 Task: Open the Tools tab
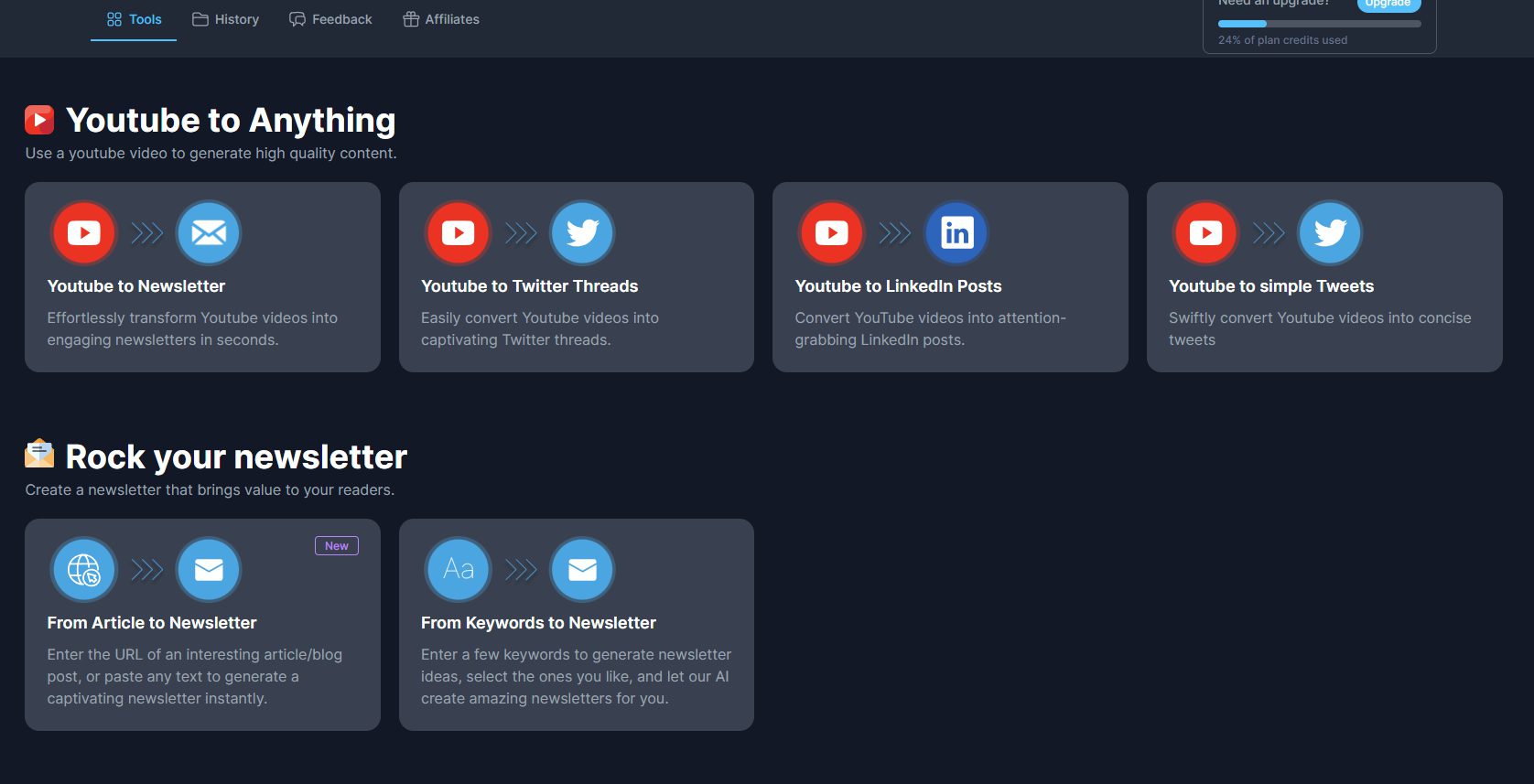(x=134, y=19)
